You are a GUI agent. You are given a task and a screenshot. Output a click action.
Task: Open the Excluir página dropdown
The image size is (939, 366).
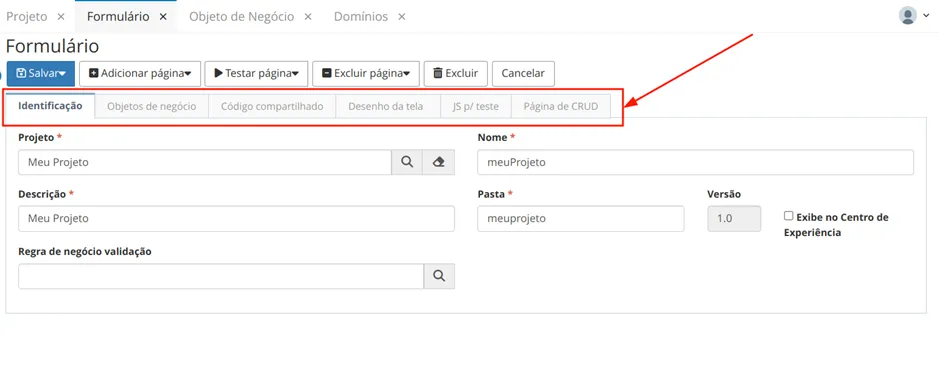(x=366, y=74)
